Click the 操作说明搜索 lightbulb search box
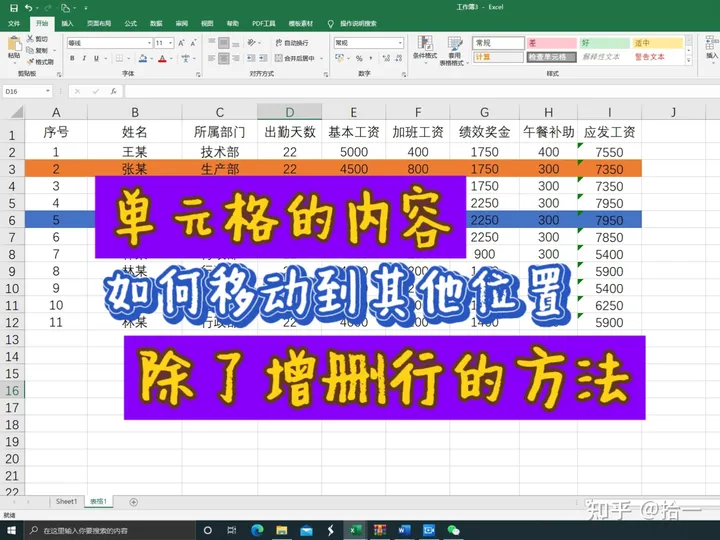Screen dimensions: 720x540 (x=353, y=23)
